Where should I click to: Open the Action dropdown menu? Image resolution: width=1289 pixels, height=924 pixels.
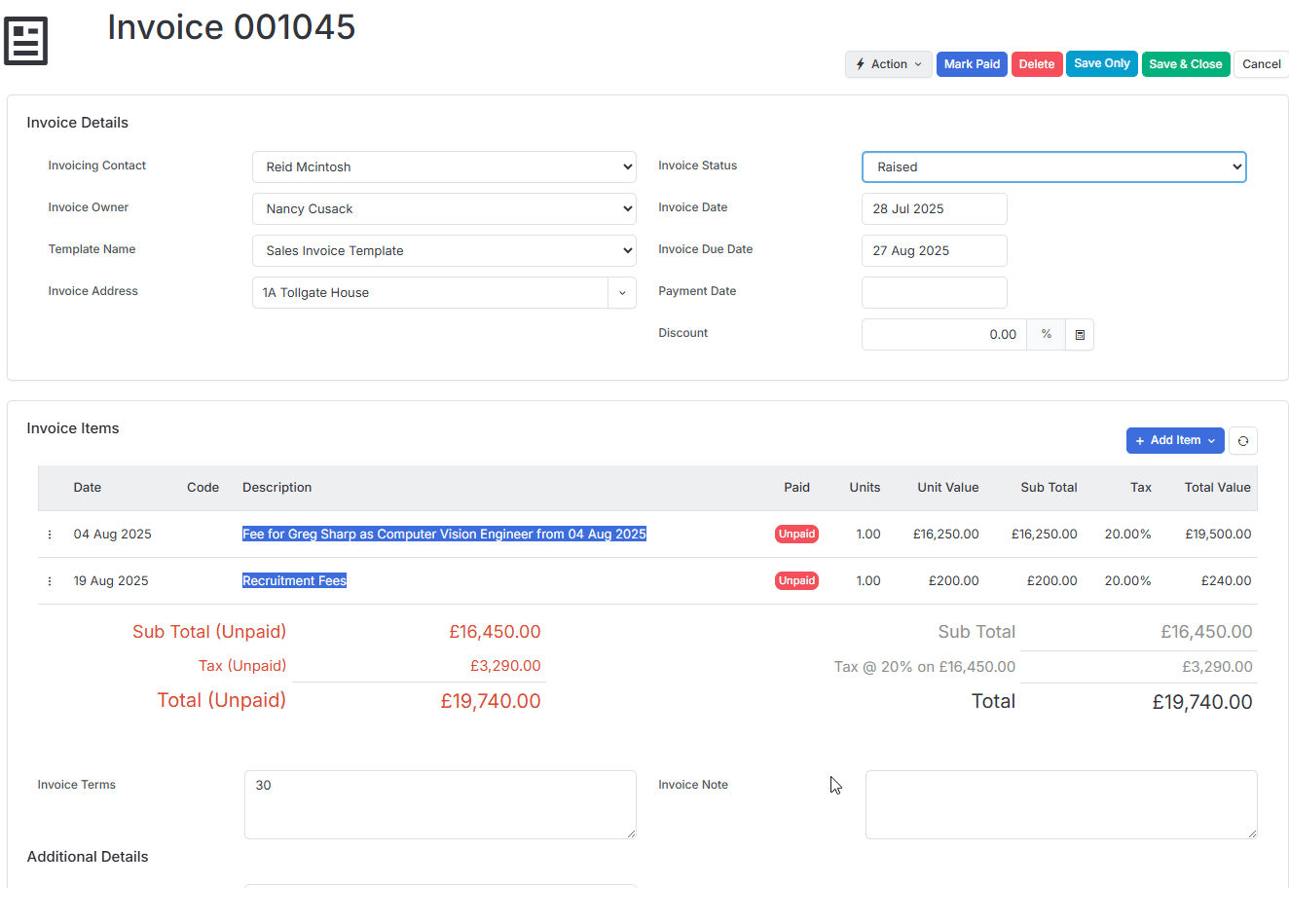click(889, 64)
